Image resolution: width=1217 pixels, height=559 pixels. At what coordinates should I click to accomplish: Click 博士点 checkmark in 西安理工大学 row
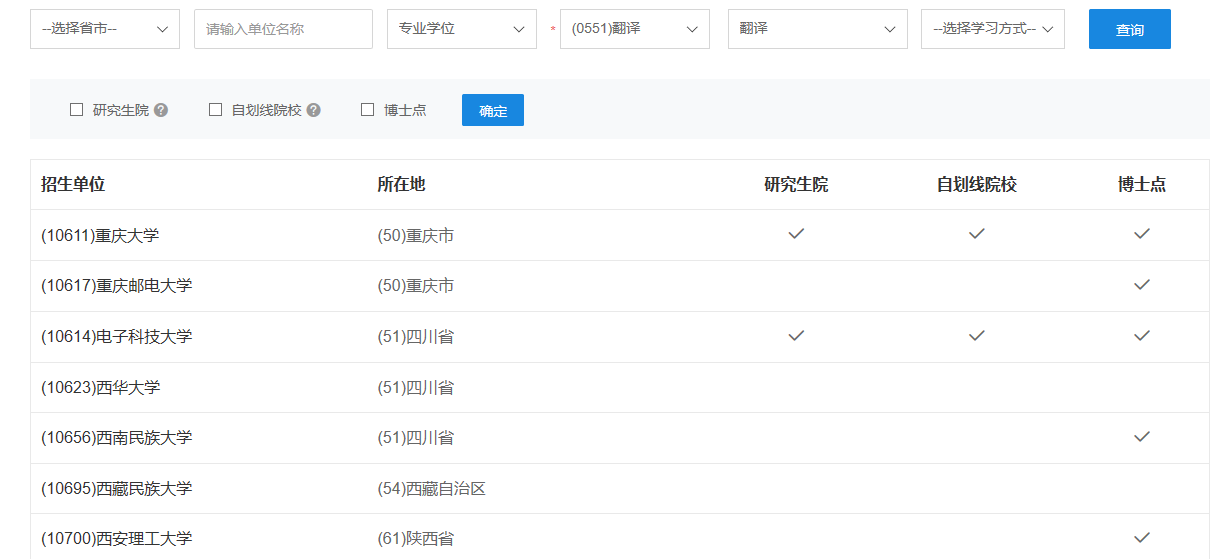[1142, 537]
